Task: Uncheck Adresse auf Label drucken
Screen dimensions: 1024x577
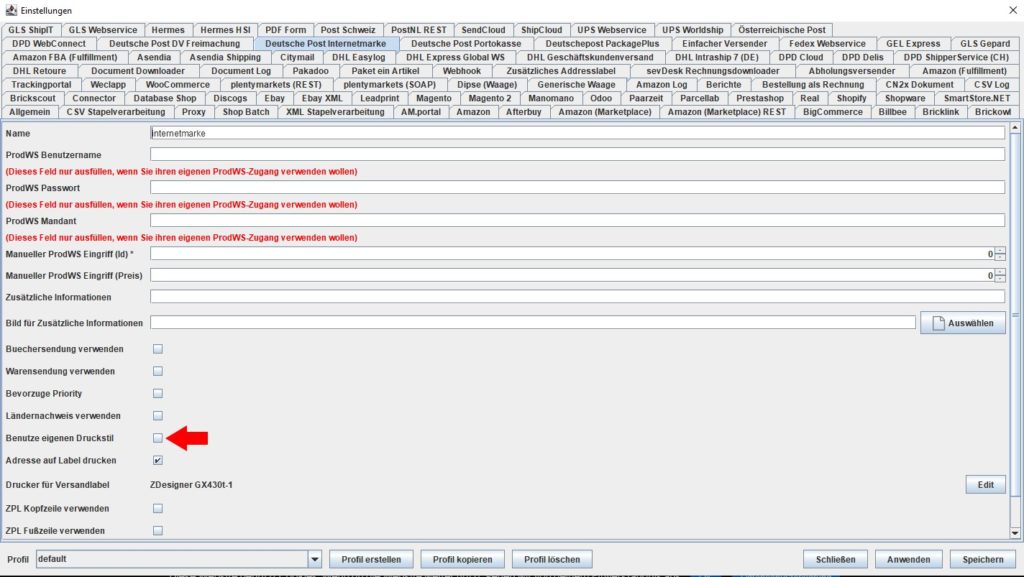Action: (x=158, y=460)
